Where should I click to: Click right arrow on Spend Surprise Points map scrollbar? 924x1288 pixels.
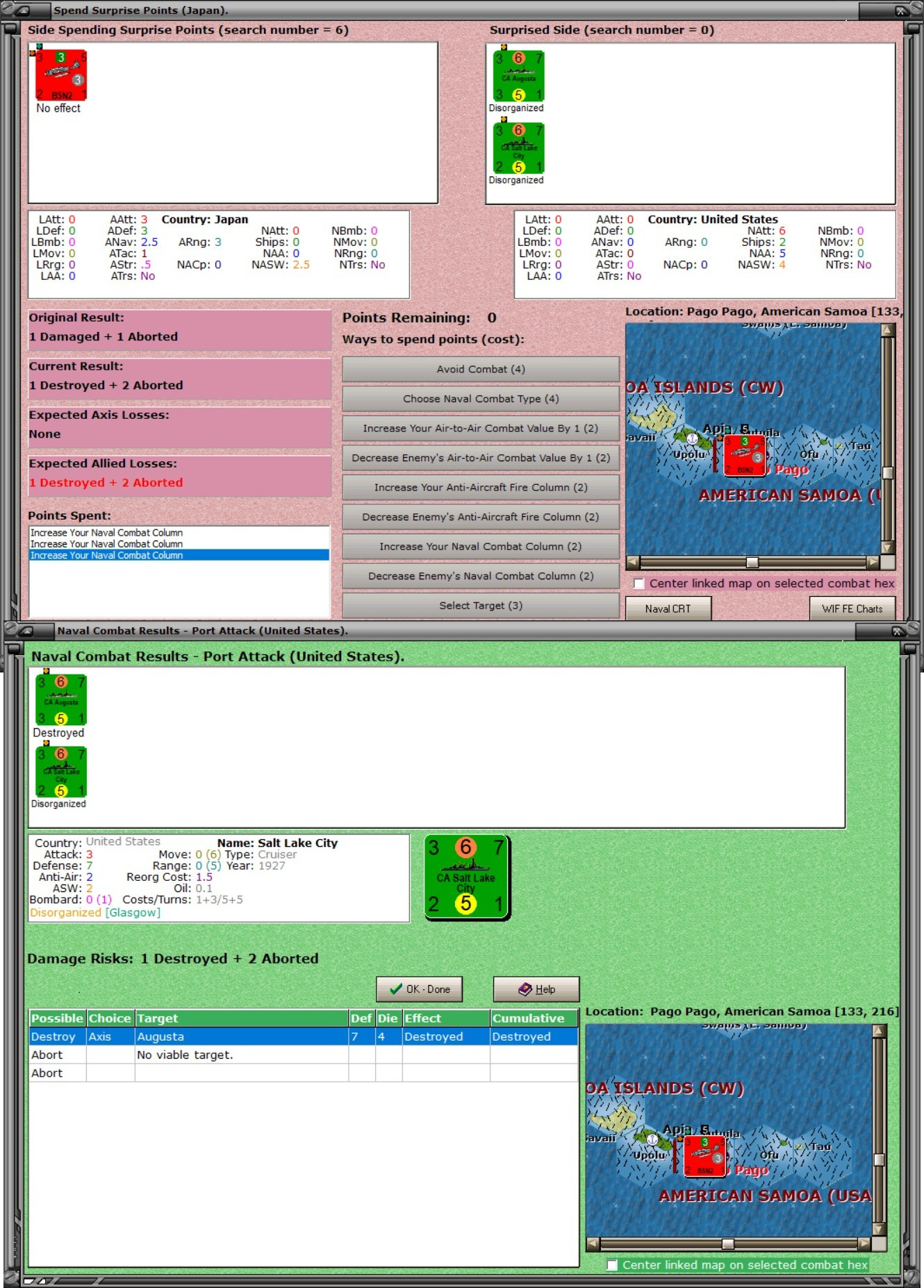873,562
